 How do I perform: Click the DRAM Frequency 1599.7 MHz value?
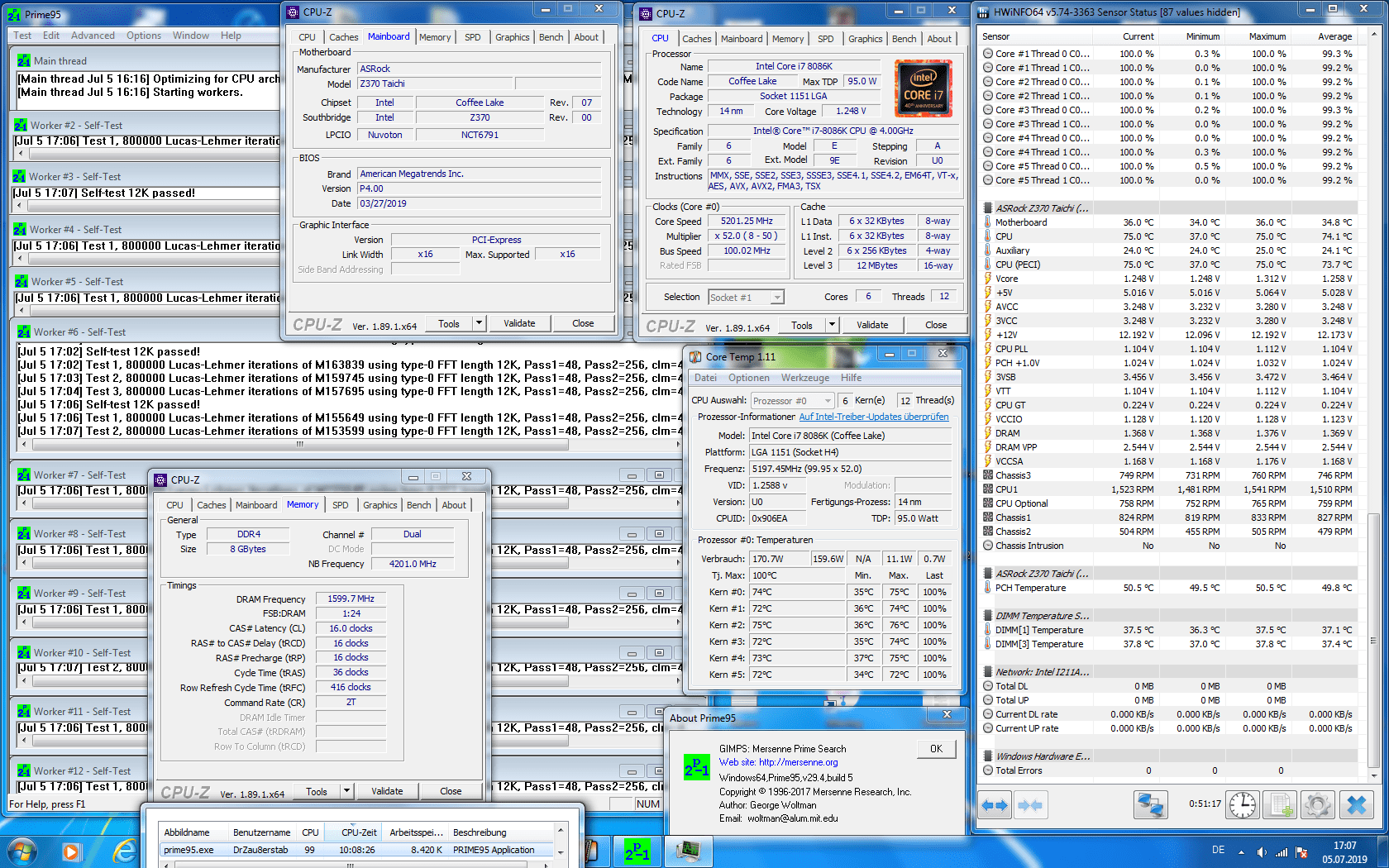click(x=351, y=599)
